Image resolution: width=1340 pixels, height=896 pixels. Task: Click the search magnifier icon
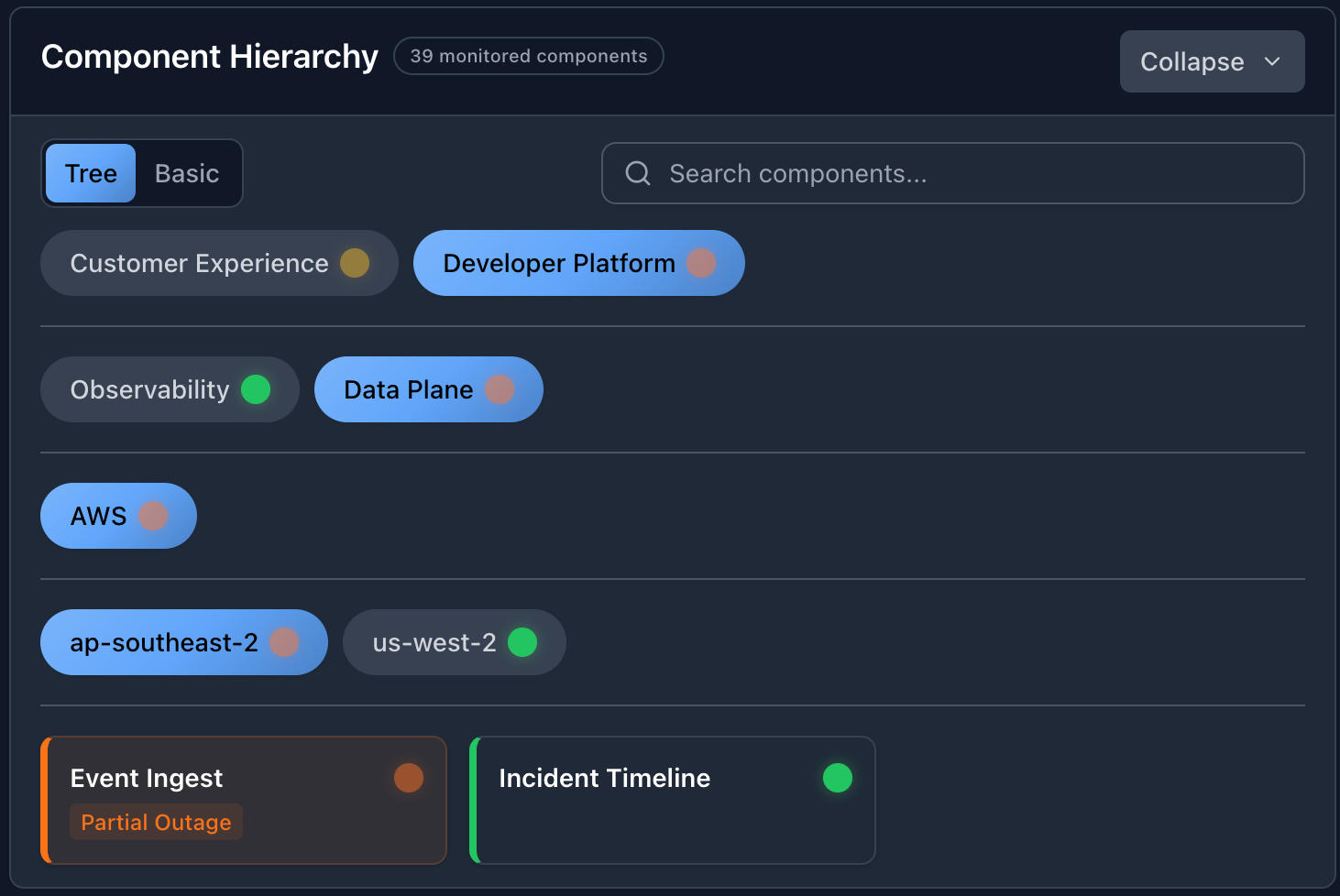638,173
